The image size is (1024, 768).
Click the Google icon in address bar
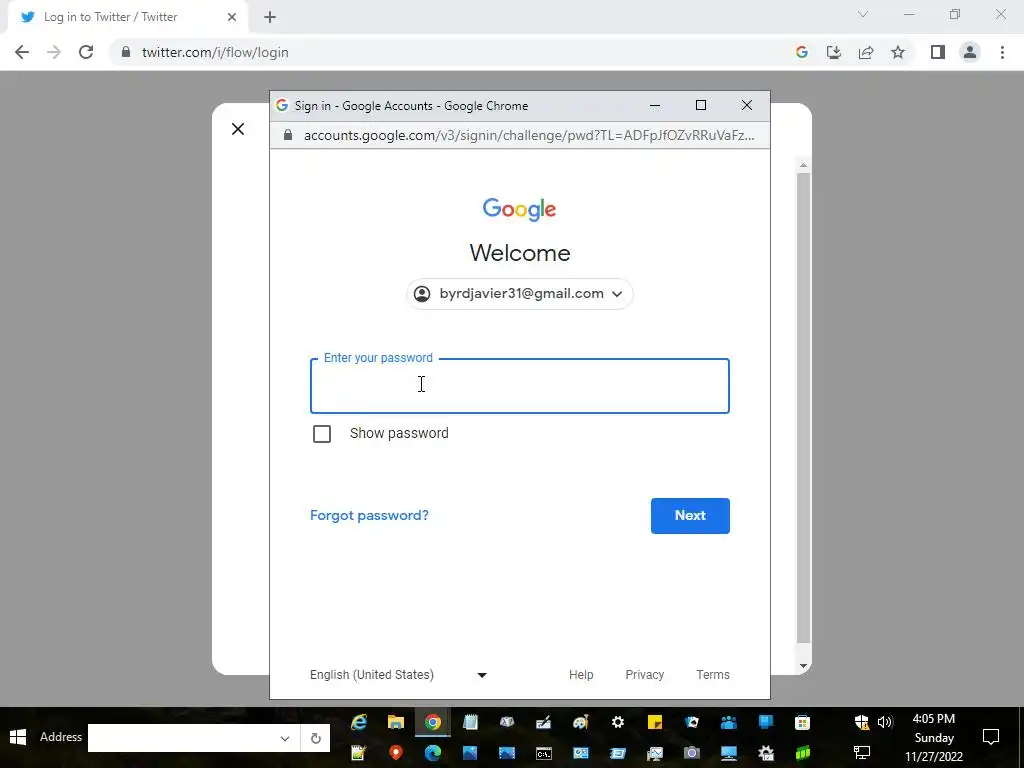click(x=801, y=52)
